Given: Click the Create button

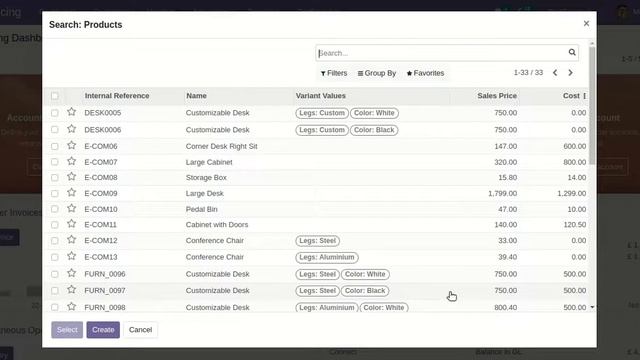Looking at the screenshot, I should [x=103, y=330].
